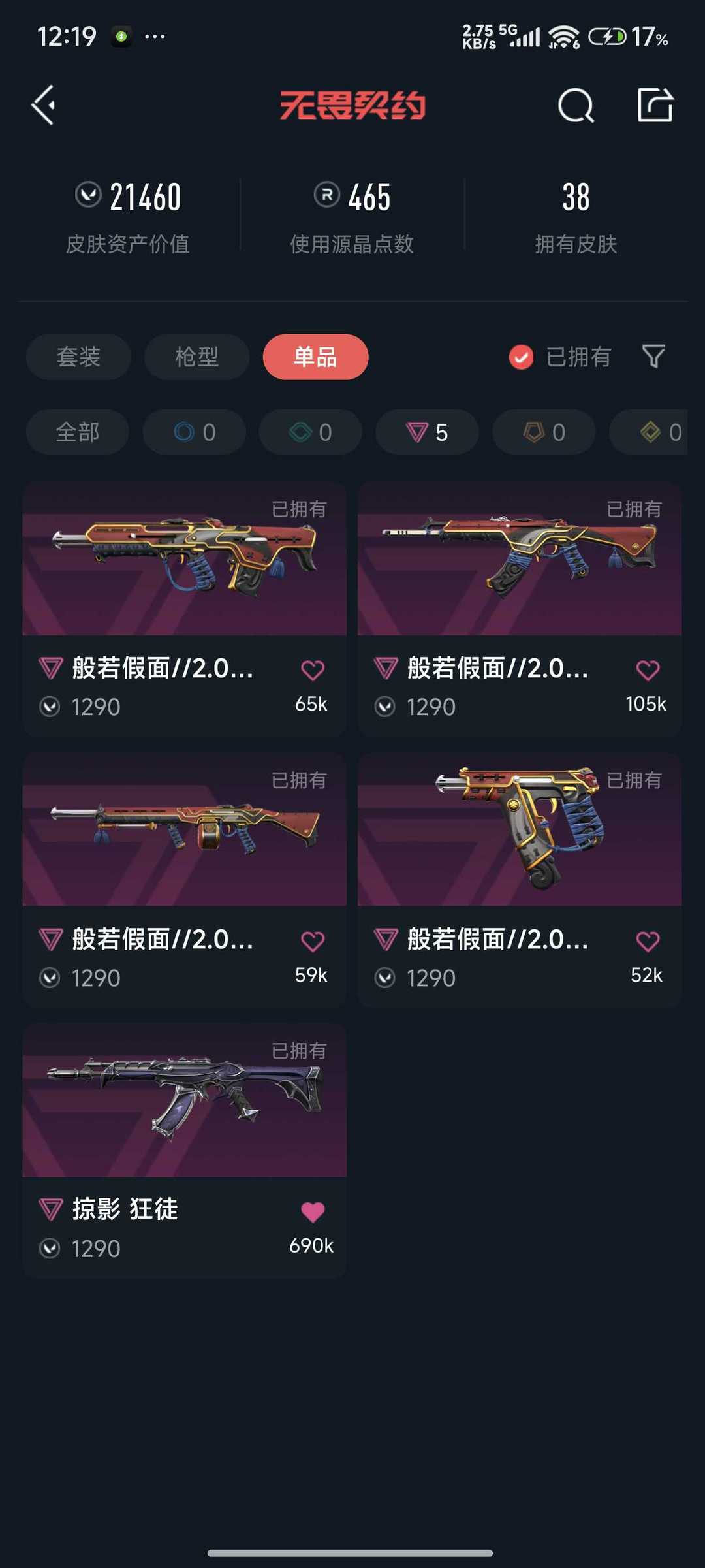Screen dimensions: 705x1568
Task: Filter by blue circle tier chip
Action: coord(194,432)
